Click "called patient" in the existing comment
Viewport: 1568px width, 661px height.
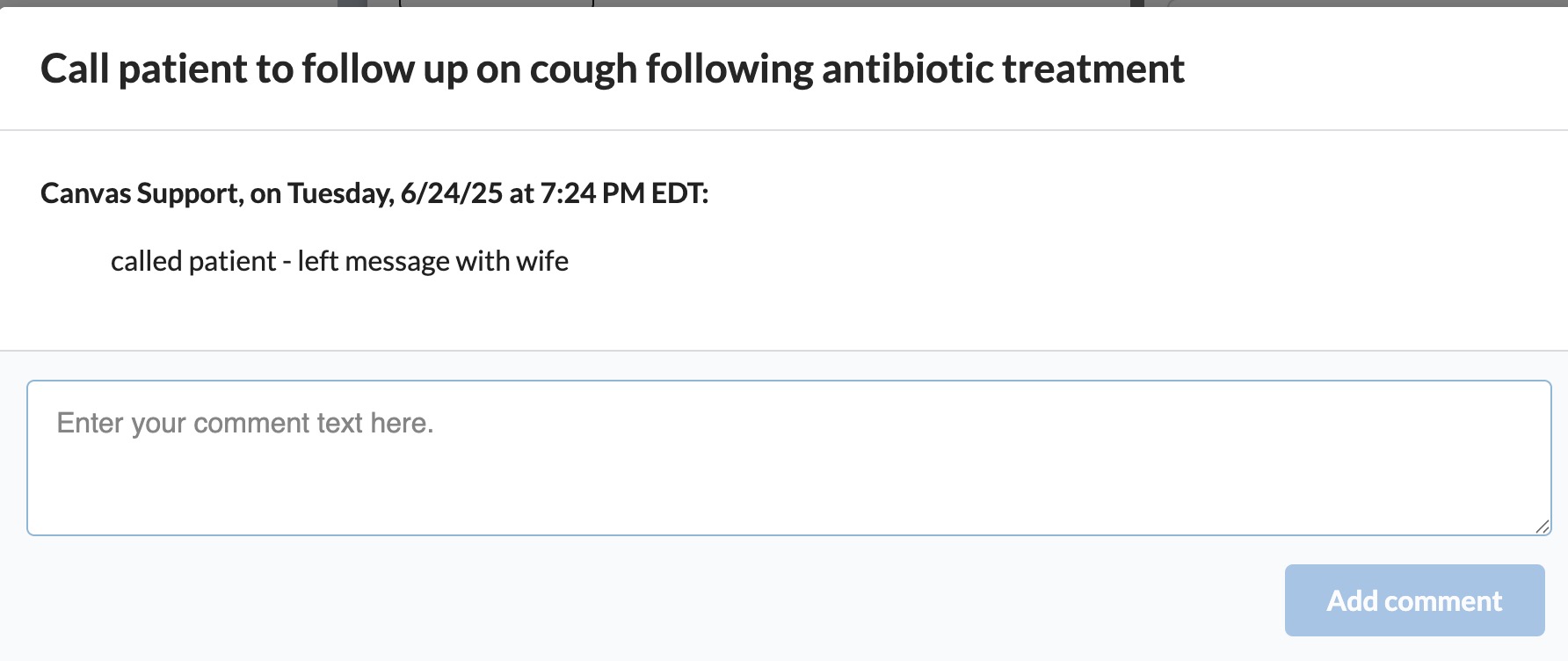click(193, 261)
